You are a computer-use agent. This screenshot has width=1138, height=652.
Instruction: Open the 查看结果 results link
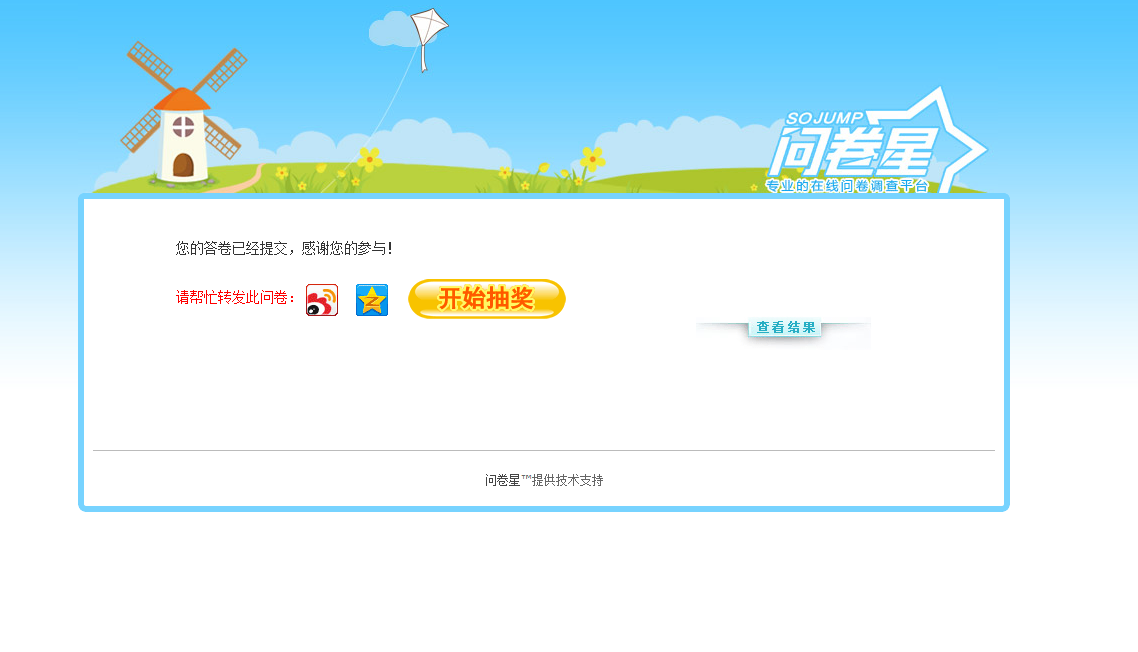click(x=785, y=327)
